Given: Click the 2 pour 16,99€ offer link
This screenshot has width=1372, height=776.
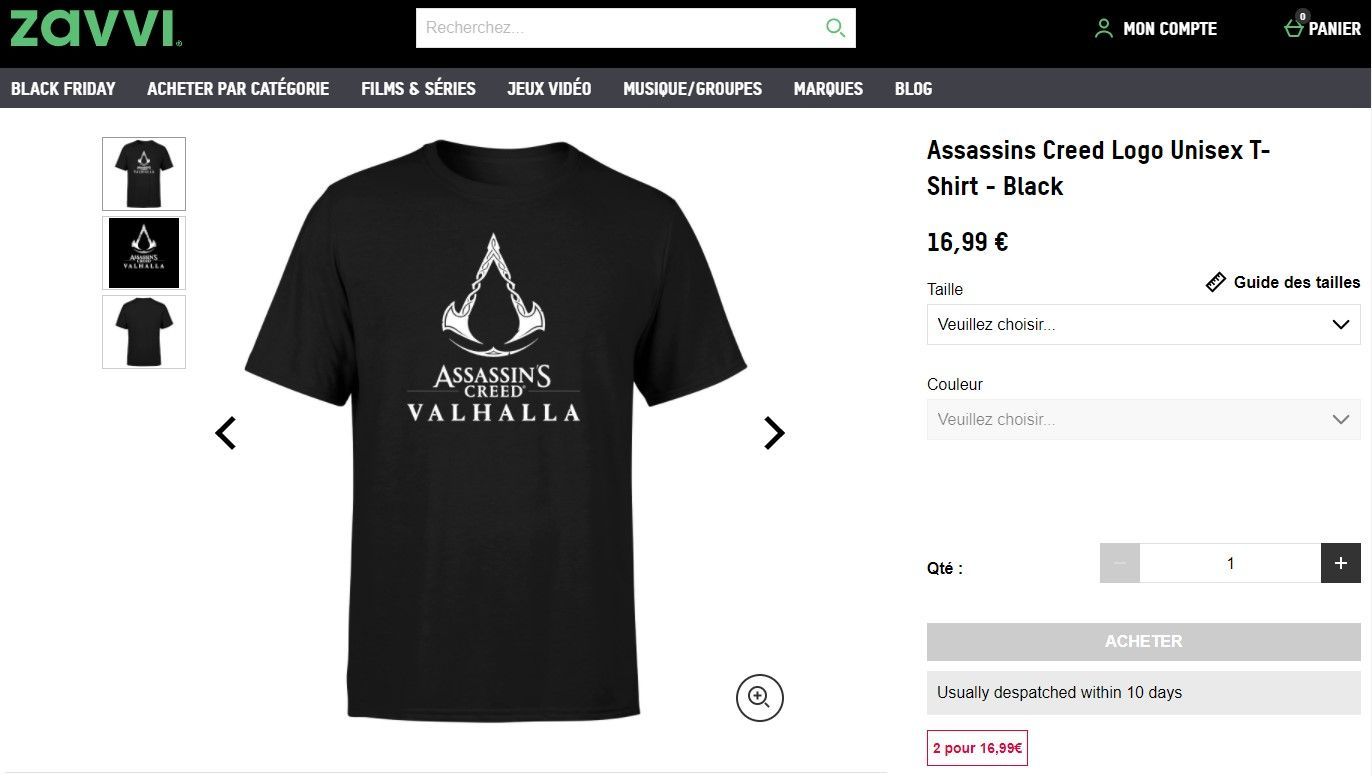Looking at the screenshot, I should point(977,748).
